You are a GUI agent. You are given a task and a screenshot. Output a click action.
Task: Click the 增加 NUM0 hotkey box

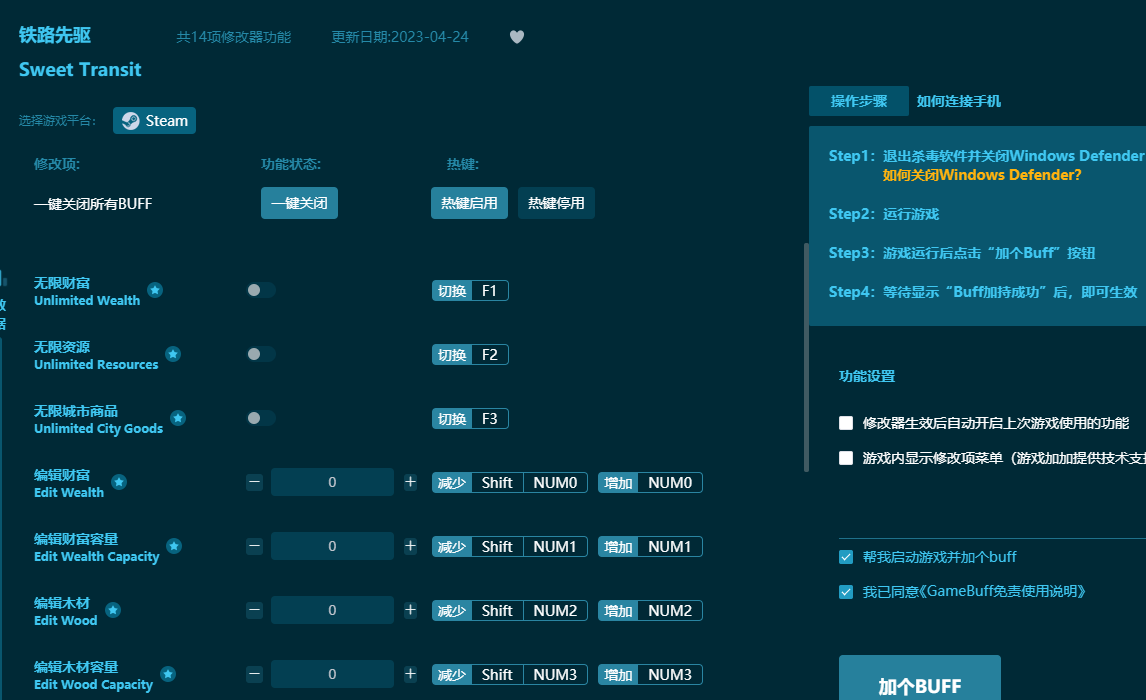tap(650, 482)
